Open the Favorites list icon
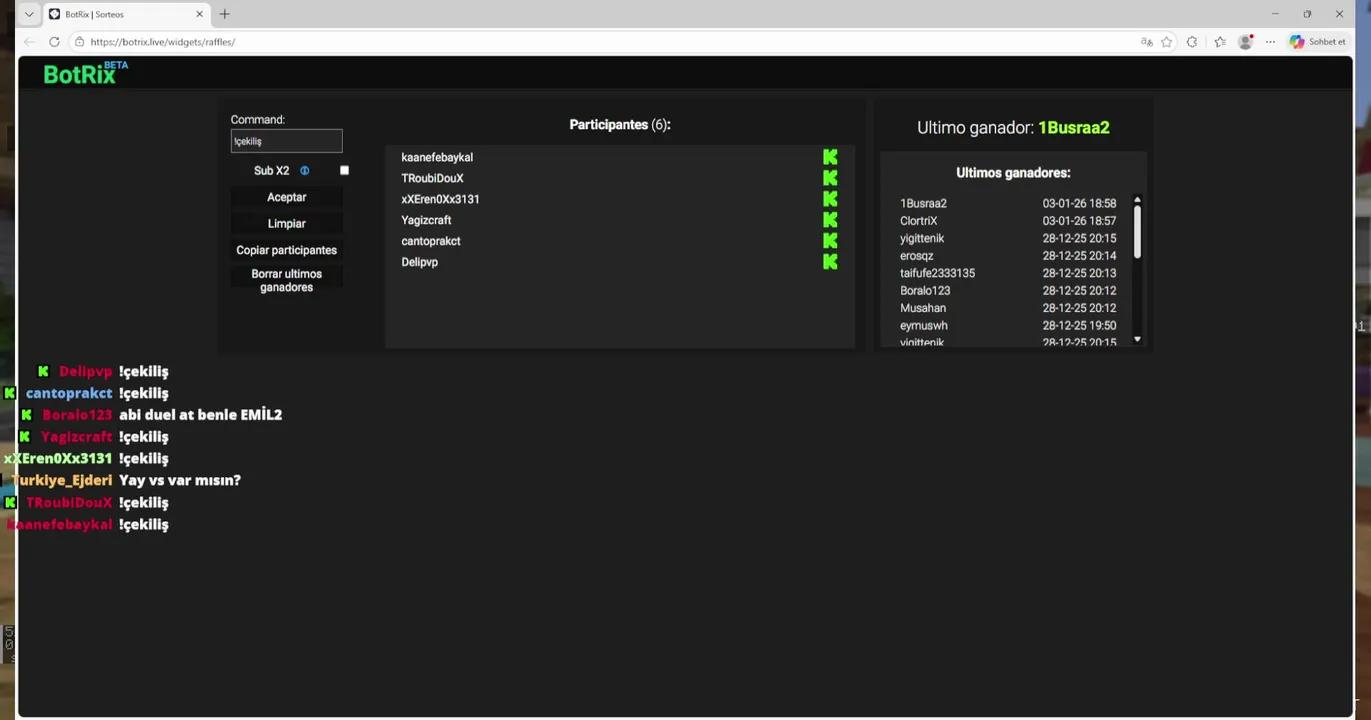Screen dimensions: 1371x720 point(1220,42)
